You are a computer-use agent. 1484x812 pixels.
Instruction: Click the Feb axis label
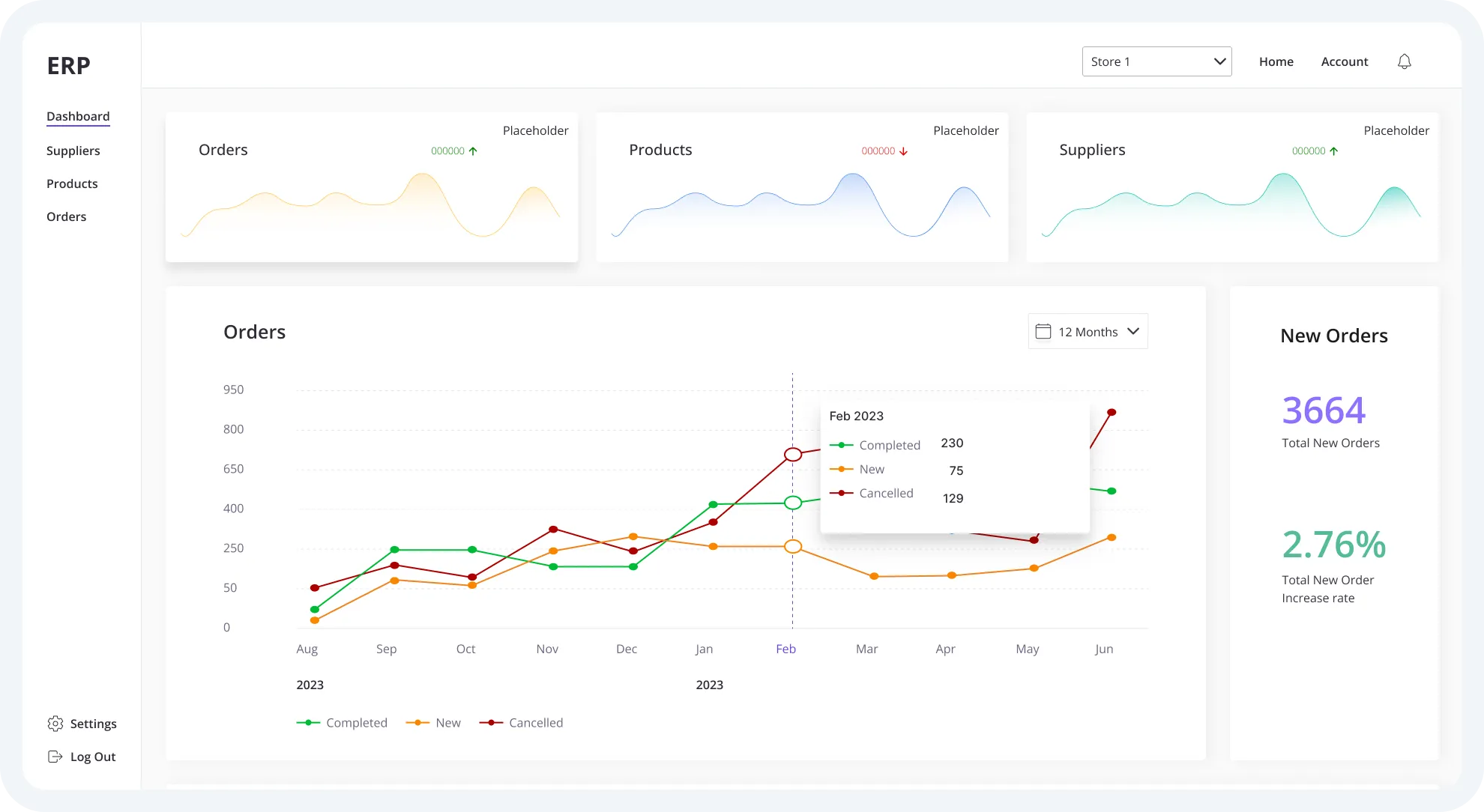click(785, 649)
